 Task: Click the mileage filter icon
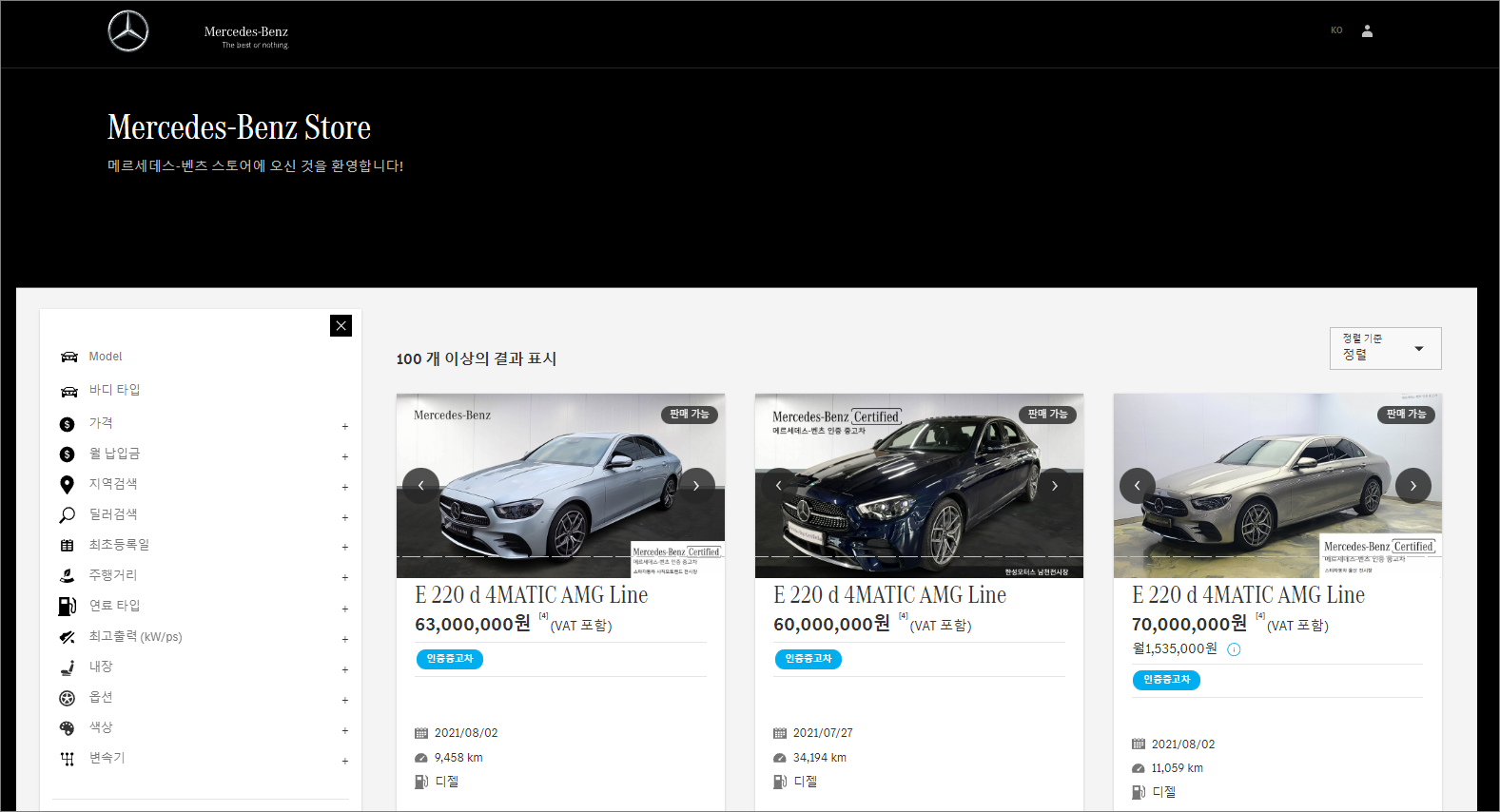click(67, 576)
